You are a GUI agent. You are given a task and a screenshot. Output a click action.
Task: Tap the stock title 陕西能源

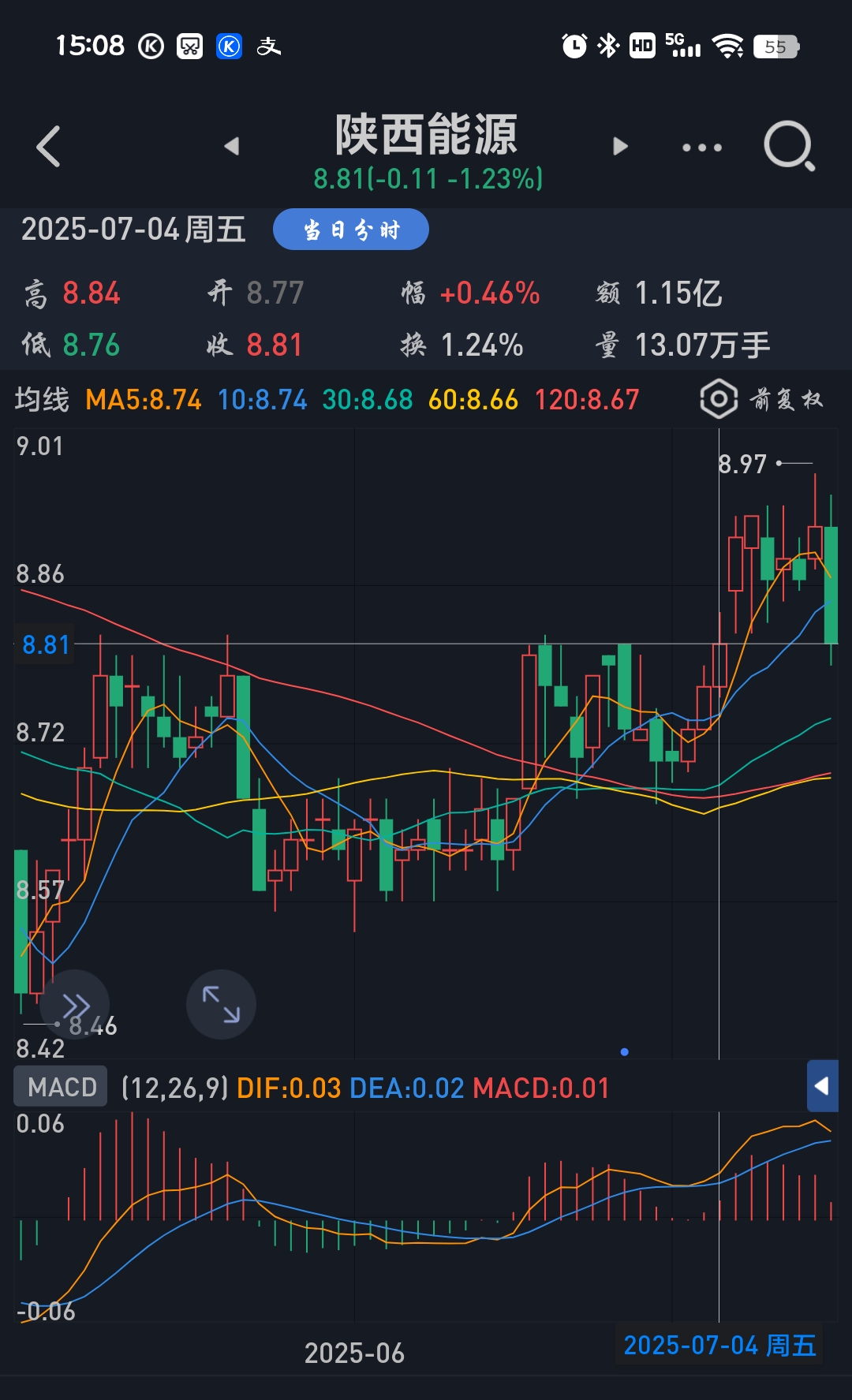pos(427,134)
